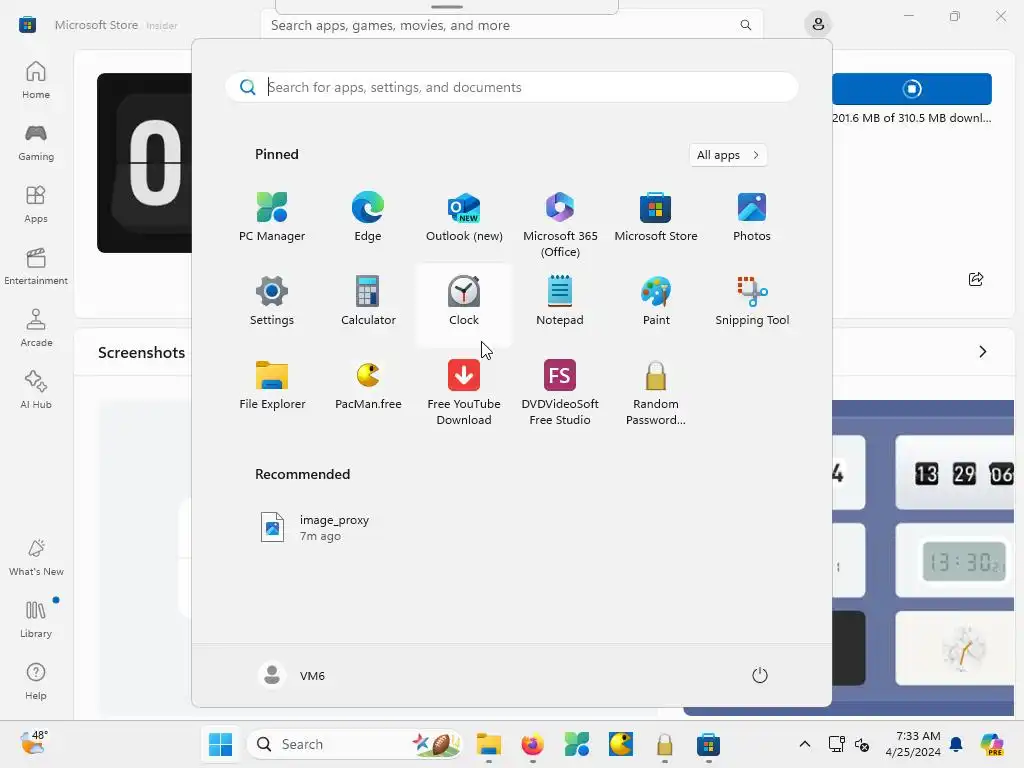Launch Paint from pinned apps

[656, 301]
